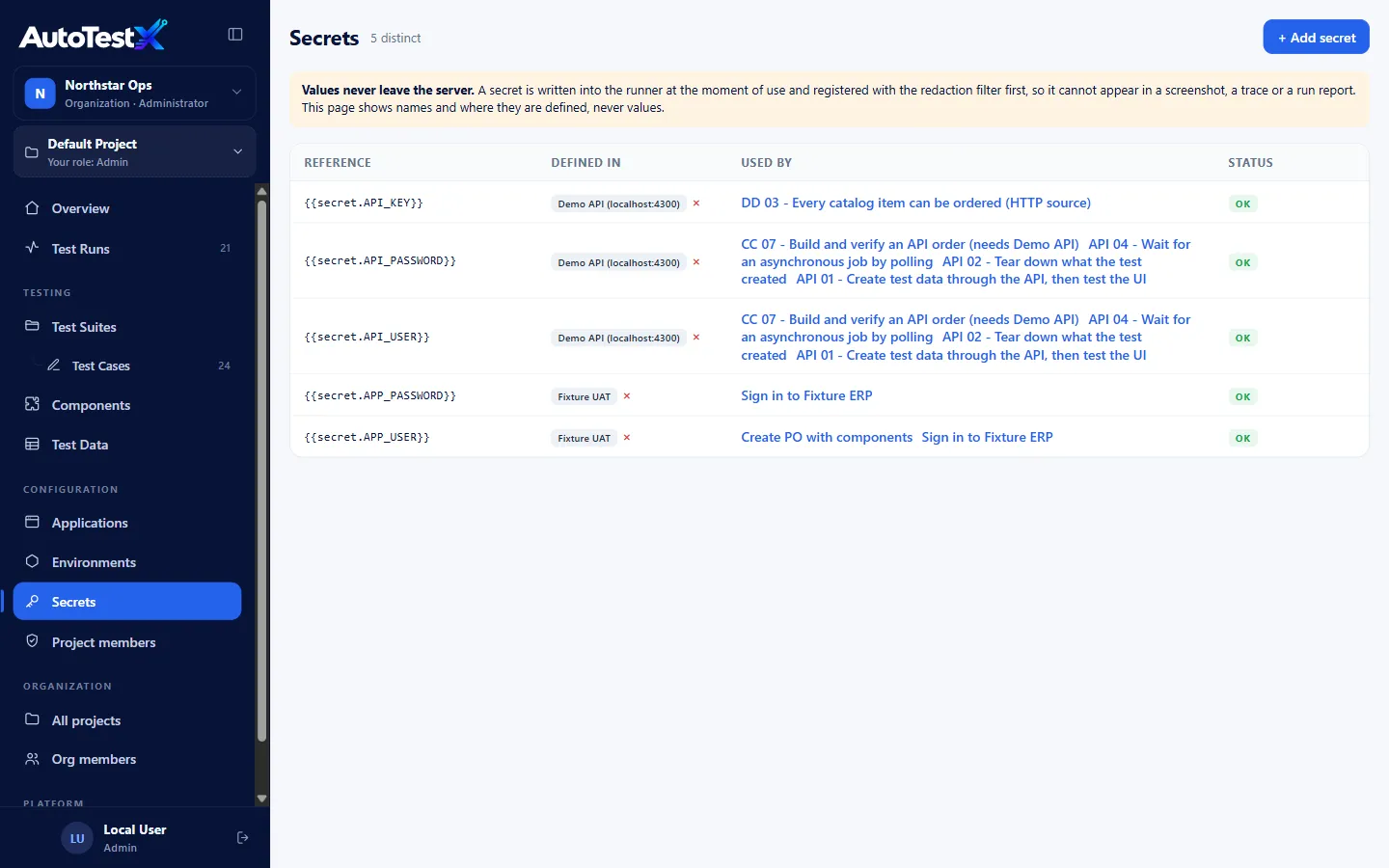The width and height of the screenshot is (1389, 868).
Task: Click the Add secret button
Action: [x=1316, y=37]
